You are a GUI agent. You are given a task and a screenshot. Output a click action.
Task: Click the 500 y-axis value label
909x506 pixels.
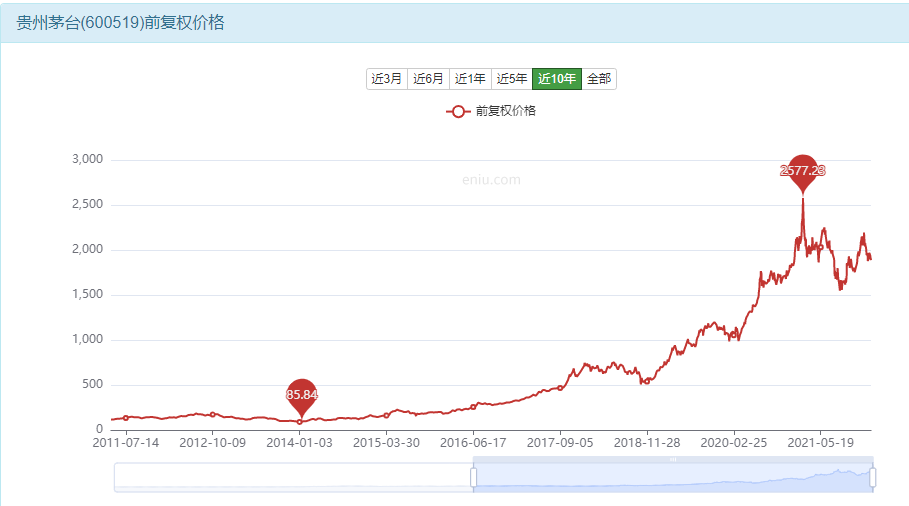click(x=93, y=384)
